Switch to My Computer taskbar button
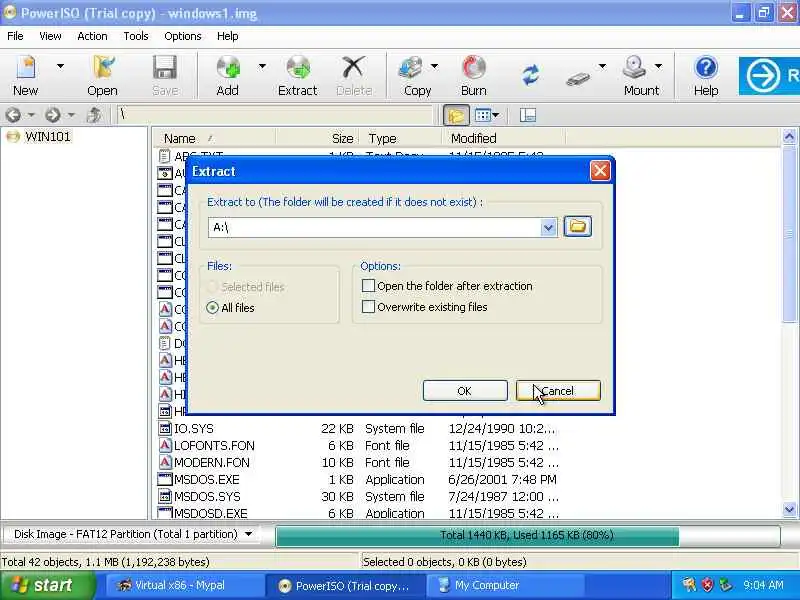 (x=503, y=585)
